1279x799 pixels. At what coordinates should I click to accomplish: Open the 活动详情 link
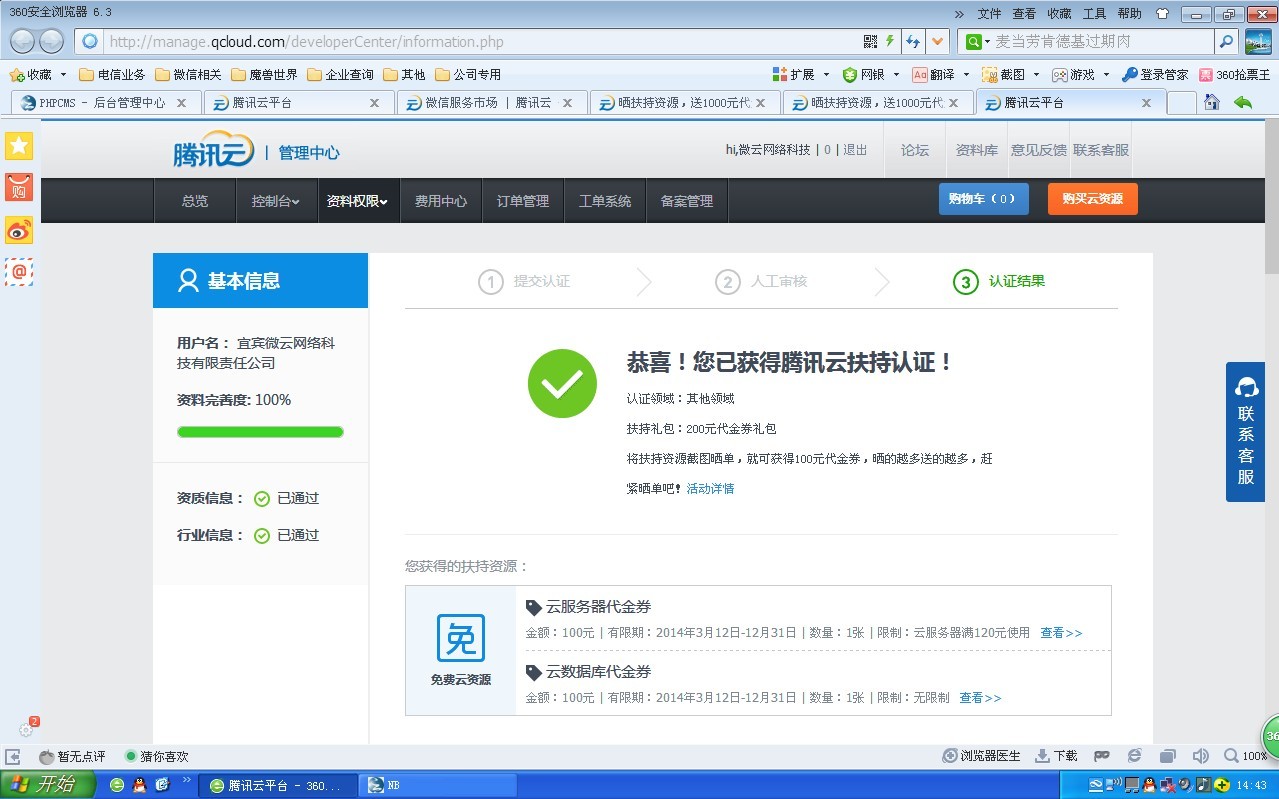(710, 489)
